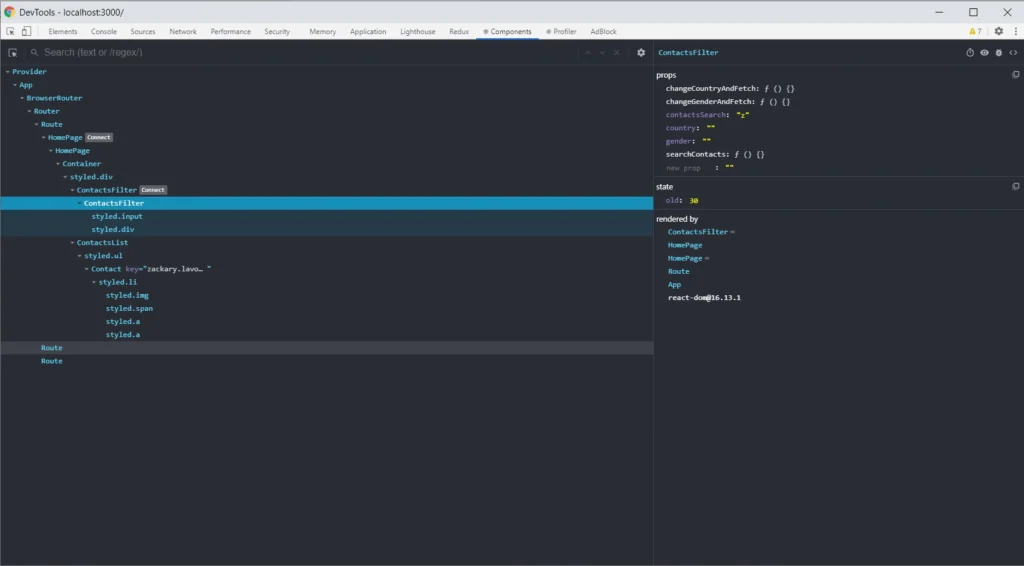This screenshot has height=566, width=1024.
Task: Go to next search result arrow
Action: [x=602, y=53]
